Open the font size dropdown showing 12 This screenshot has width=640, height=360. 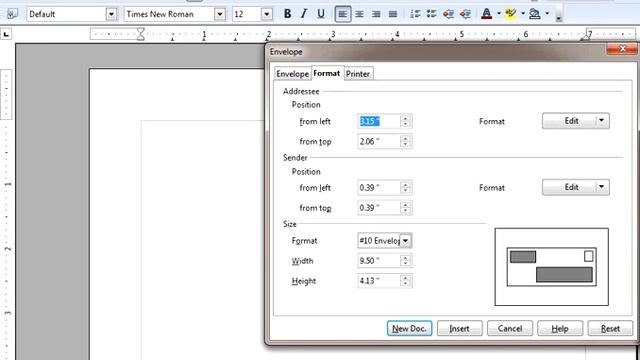tap(267, 14)
